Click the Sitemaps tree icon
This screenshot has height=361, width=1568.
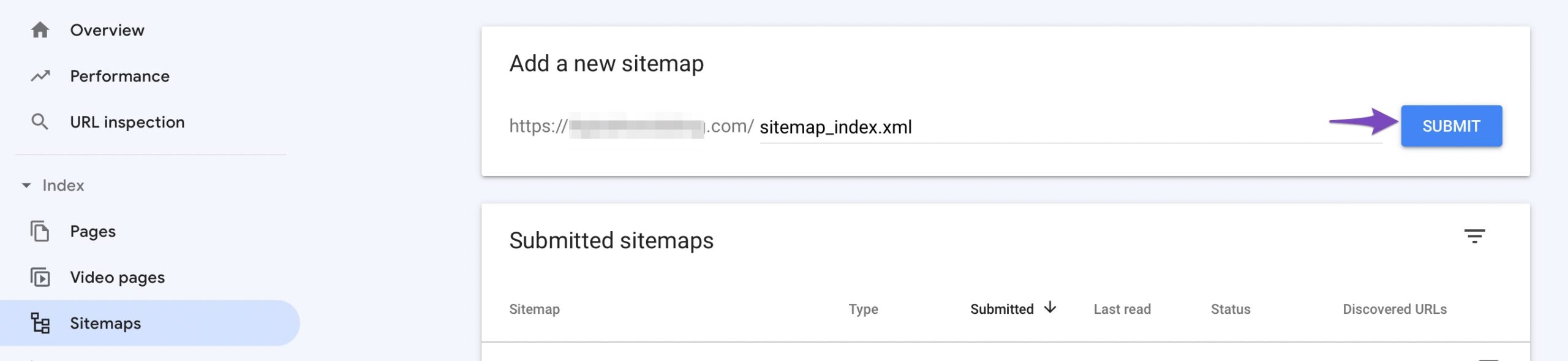(x=40, y=323)
